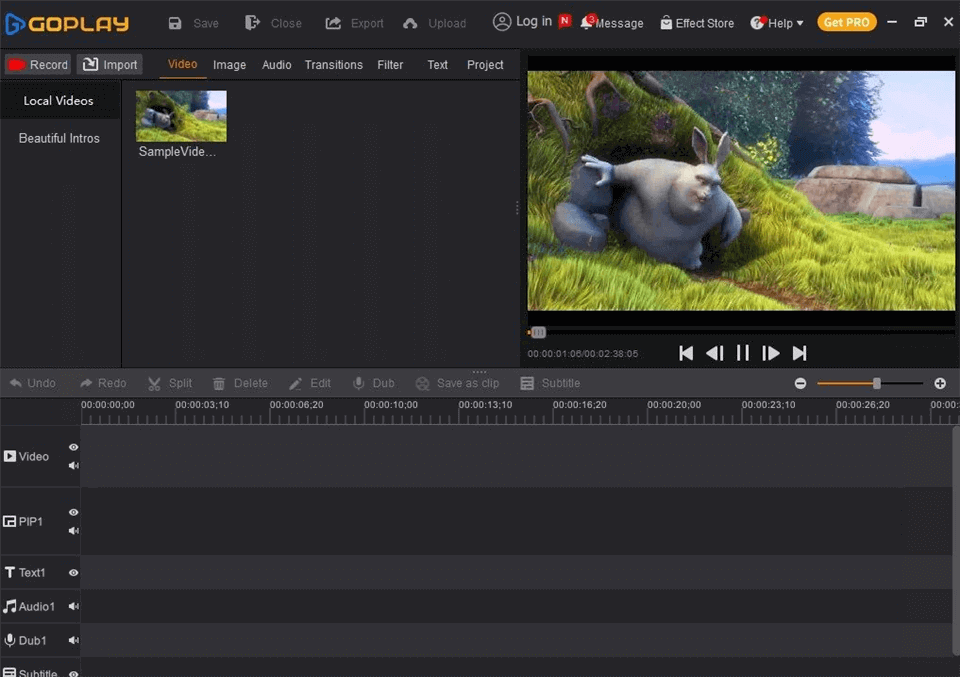Delete the selected clip with trash icon
The width and height of the screenshot is (960, 677).
(x=240, y=383)
